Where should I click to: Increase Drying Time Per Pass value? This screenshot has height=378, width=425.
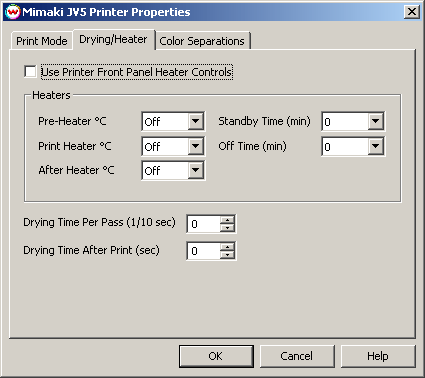coord(227,220)
